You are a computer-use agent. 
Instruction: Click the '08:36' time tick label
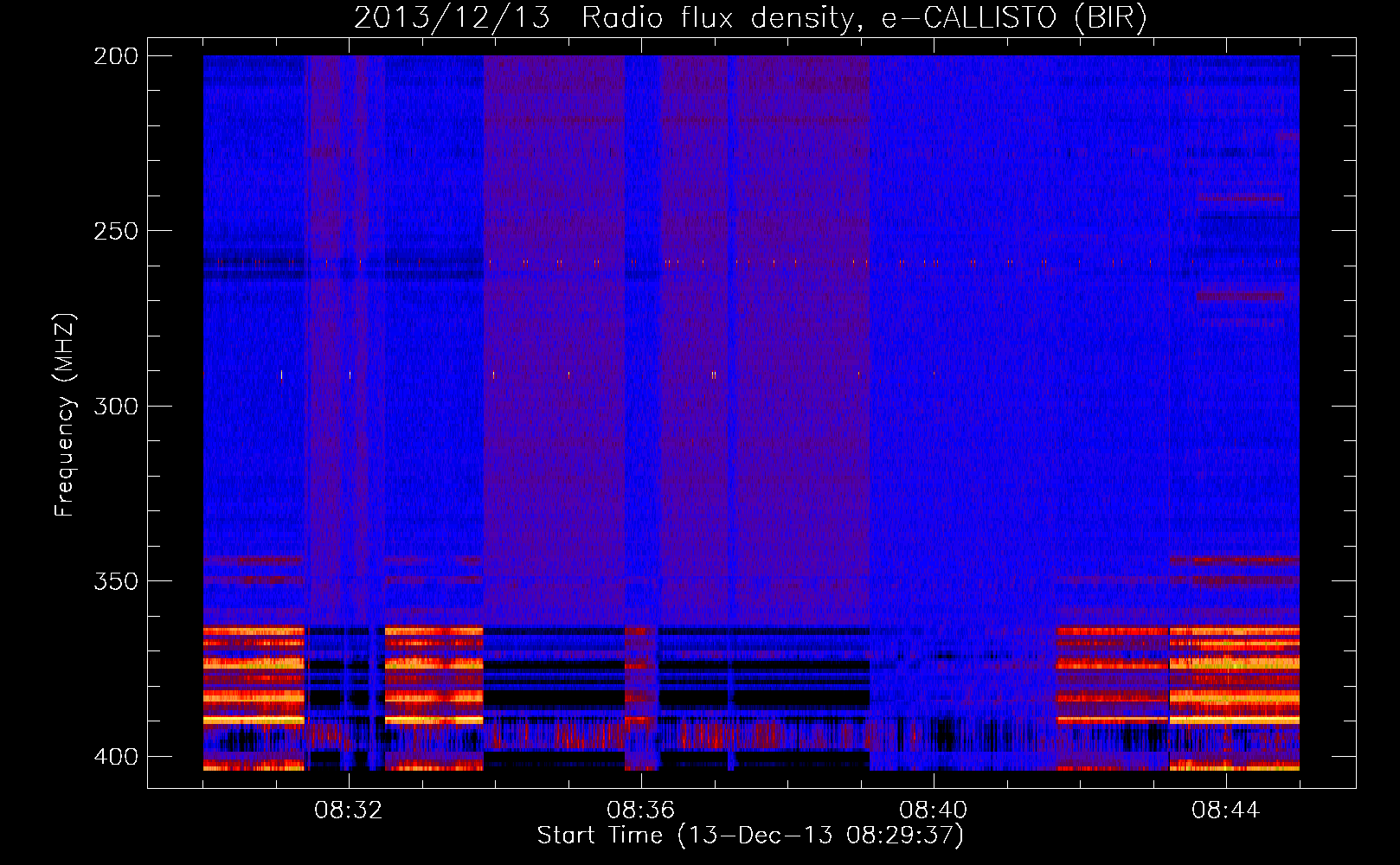tap(641, 811)
